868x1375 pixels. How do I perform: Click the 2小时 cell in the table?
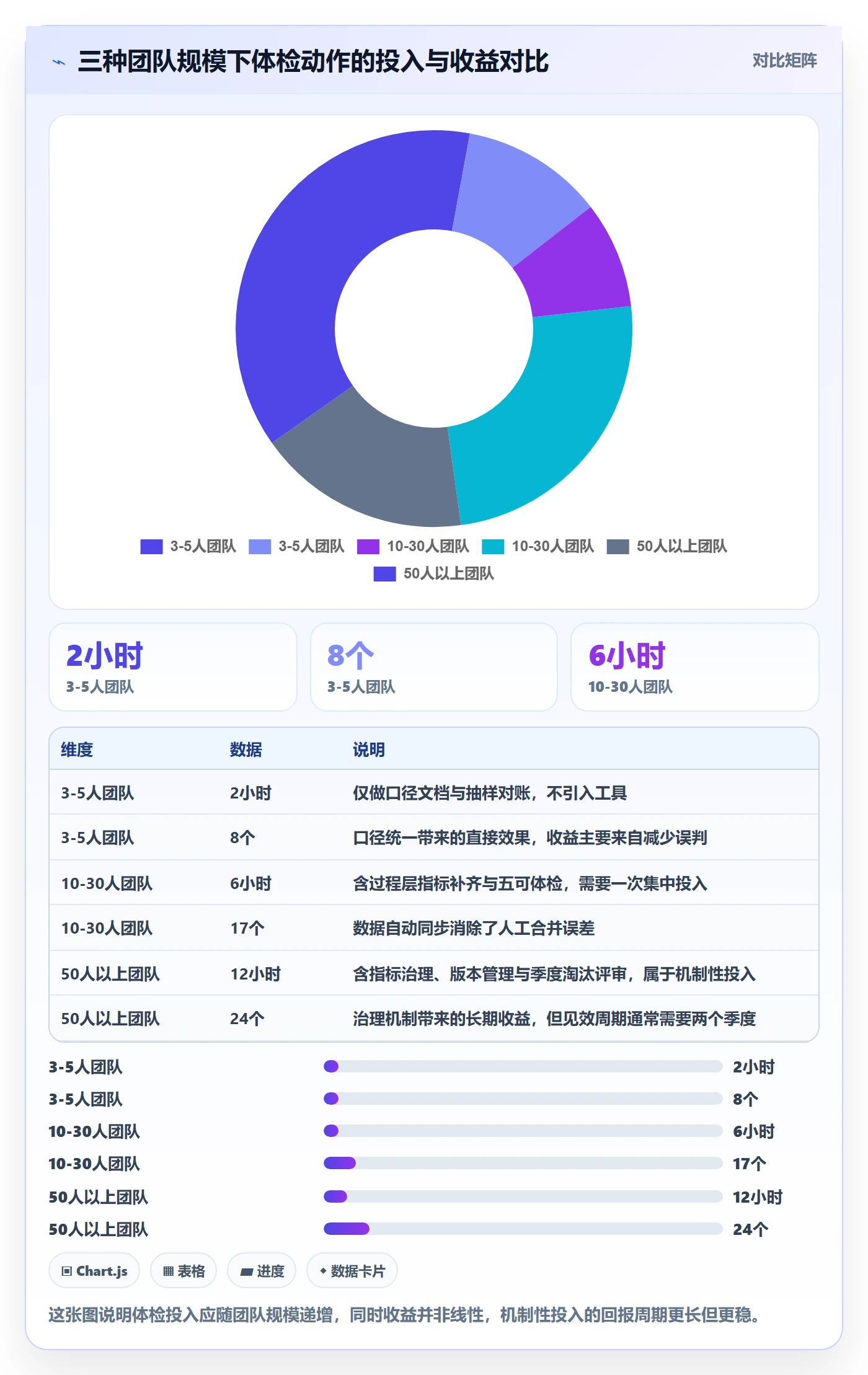pyautogui.click(x=251, y=793)
